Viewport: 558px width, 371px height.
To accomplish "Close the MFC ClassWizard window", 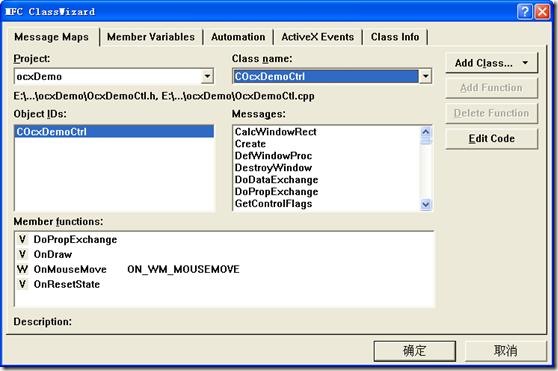I will pyautogui.click(x=542, y=12).
